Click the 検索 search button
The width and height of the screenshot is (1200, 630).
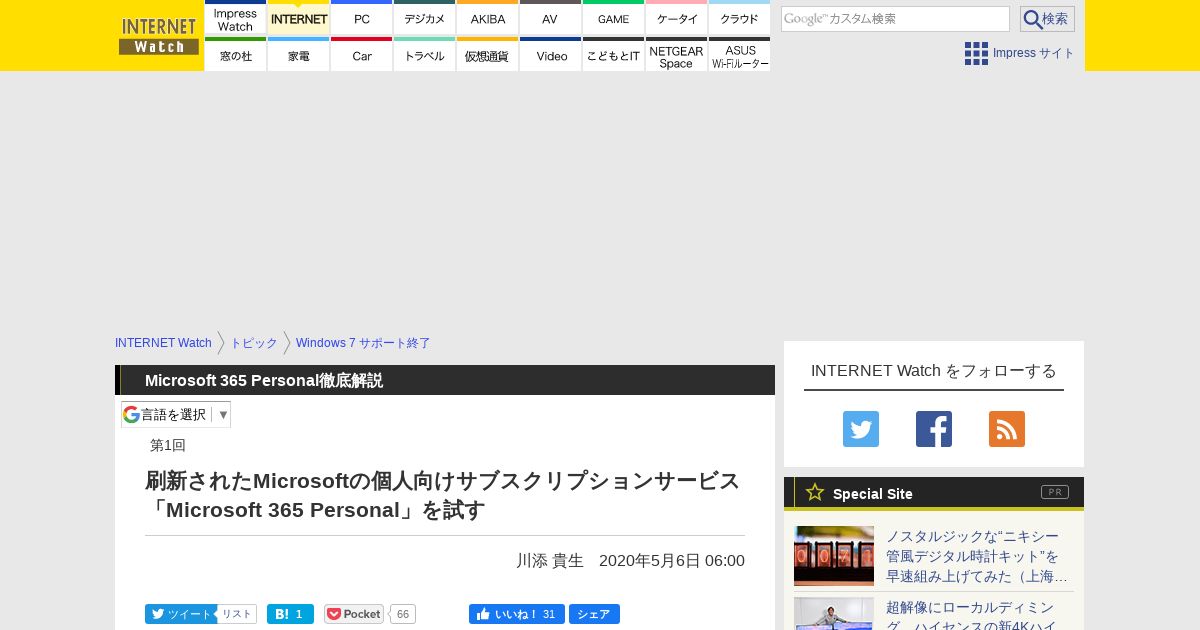pos(1047,19)
